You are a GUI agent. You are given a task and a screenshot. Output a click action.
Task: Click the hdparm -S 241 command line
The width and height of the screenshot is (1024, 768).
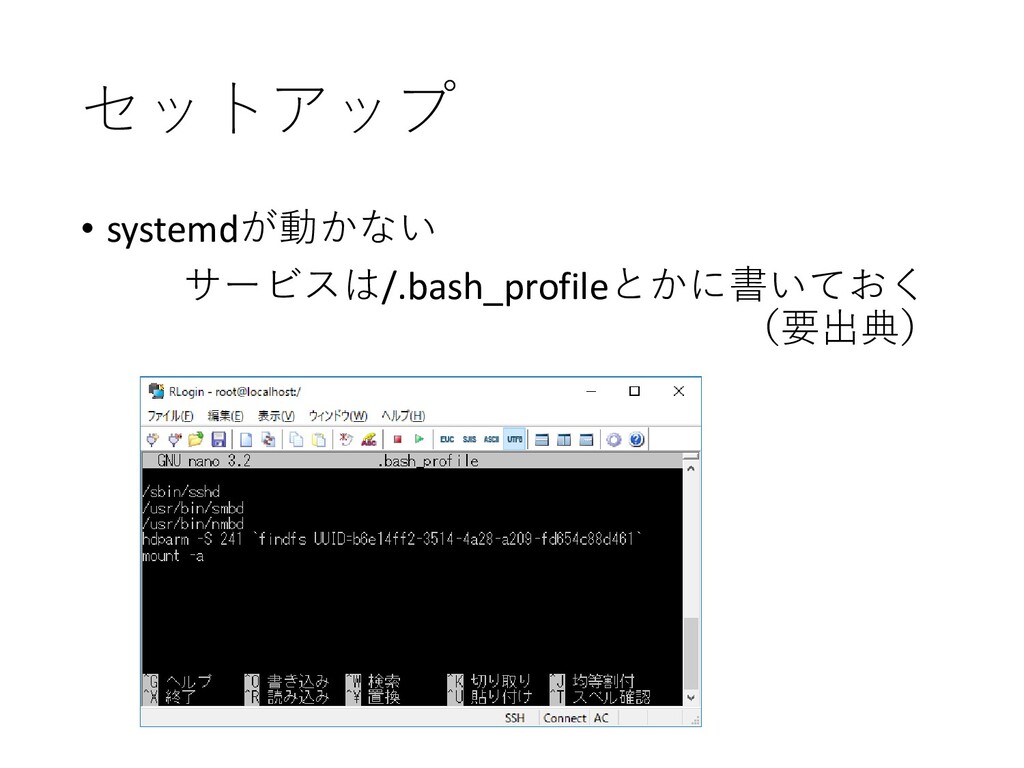coord(392,539)
